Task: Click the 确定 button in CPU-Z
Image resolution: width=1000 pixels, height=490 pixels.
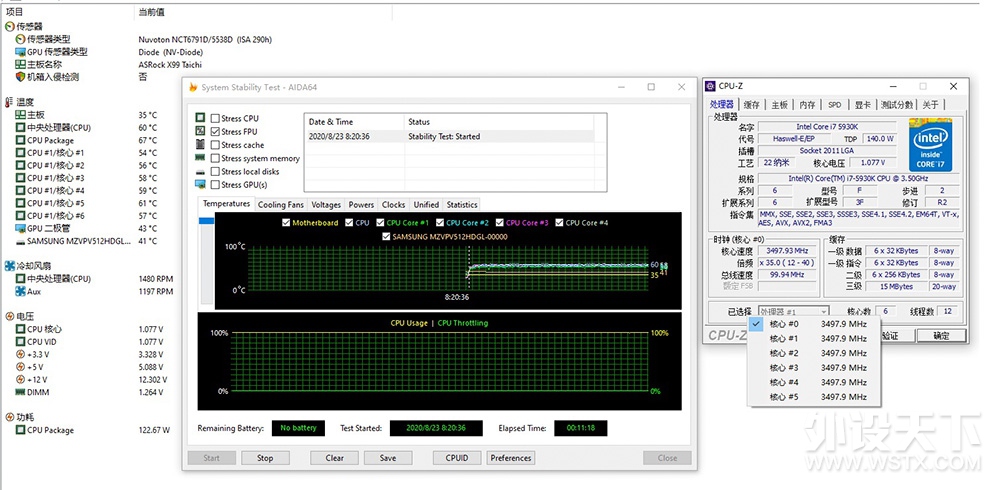Action: click(x=941, y=336)
